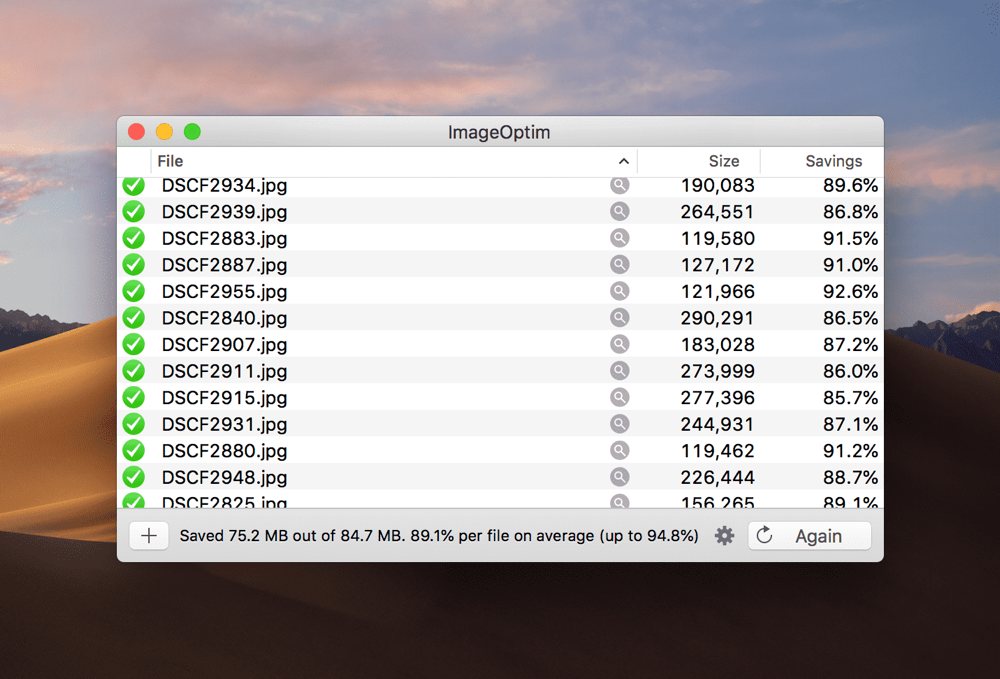Click the size value 183,028
The height and width of the screenshot is (679, 1000).
click(717, 344)
